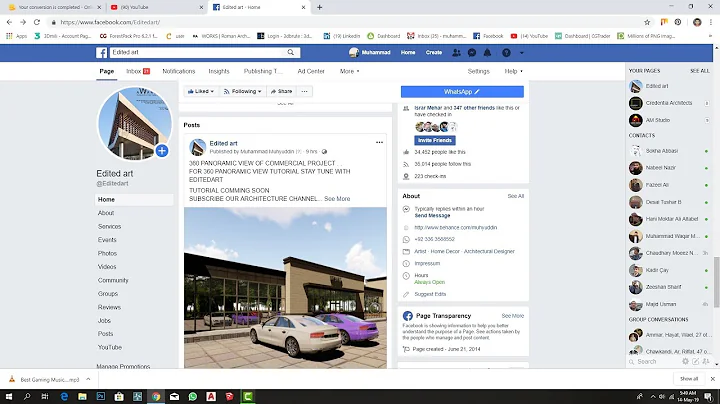Image resolution: width=720 pixels, height=404 pixels.
Task: Click See More in Page Transparency
Action: 512,316
